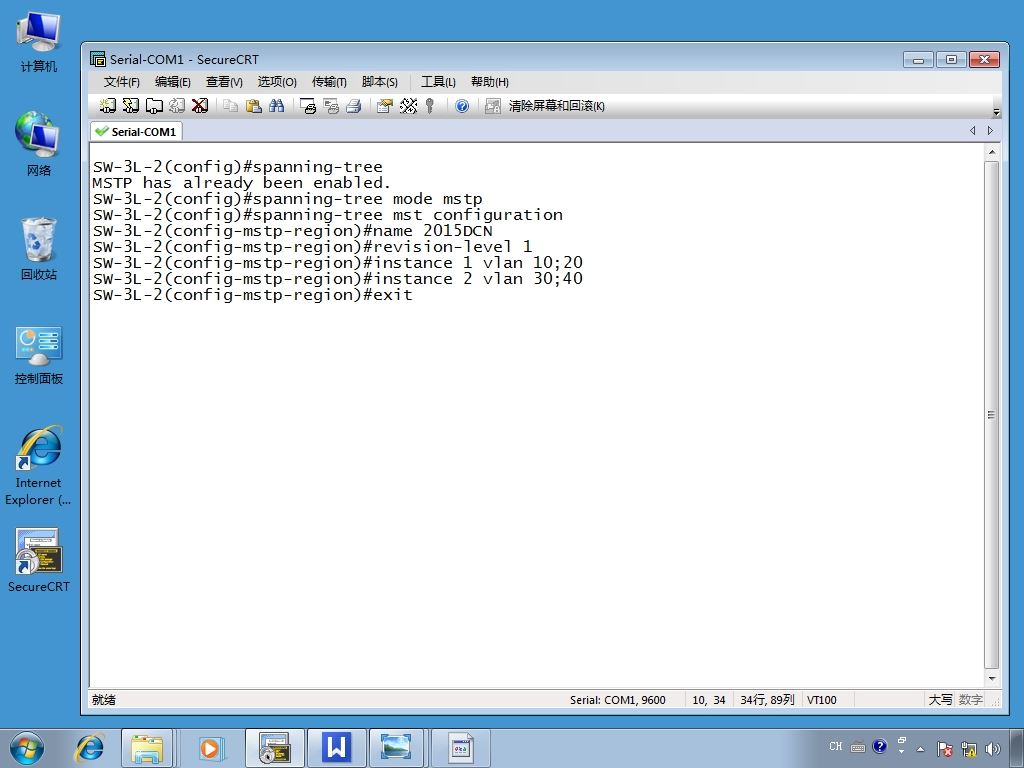Click the blue Help question mark icon
1024x768 pixels.
pyautogui.click(x=462, y=106)
